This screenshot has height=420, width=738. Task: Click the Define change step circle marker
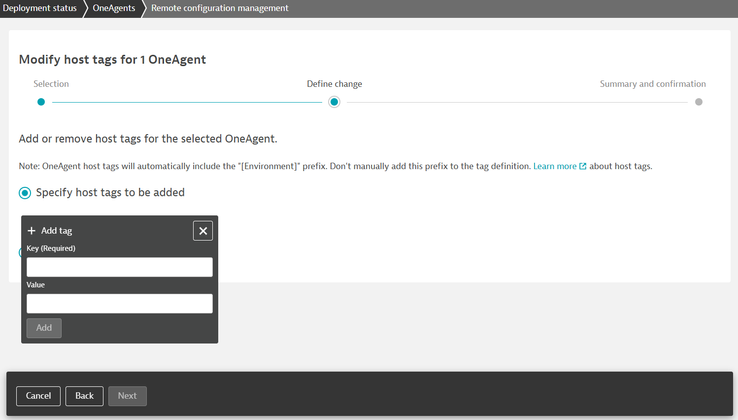pos(334,102)
